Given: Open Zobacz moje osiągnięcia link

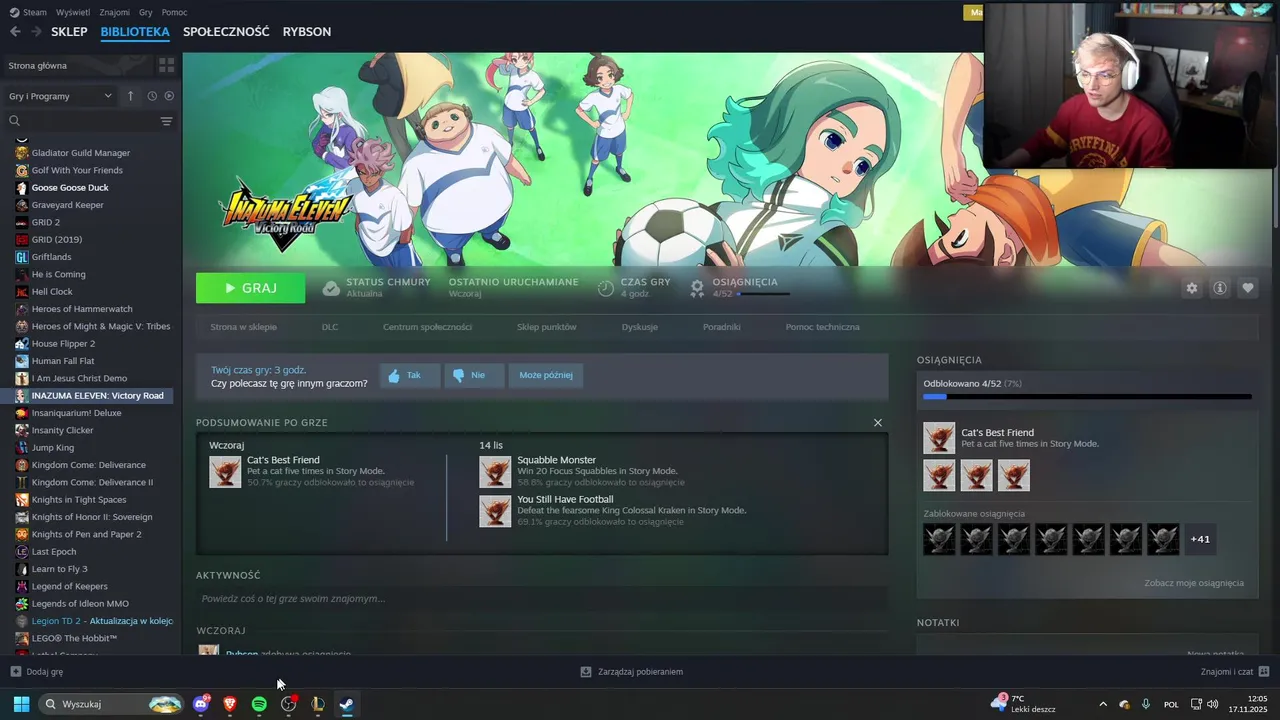Looking at the screenshot, I should pyautogui.click(x=1194, y=583).
